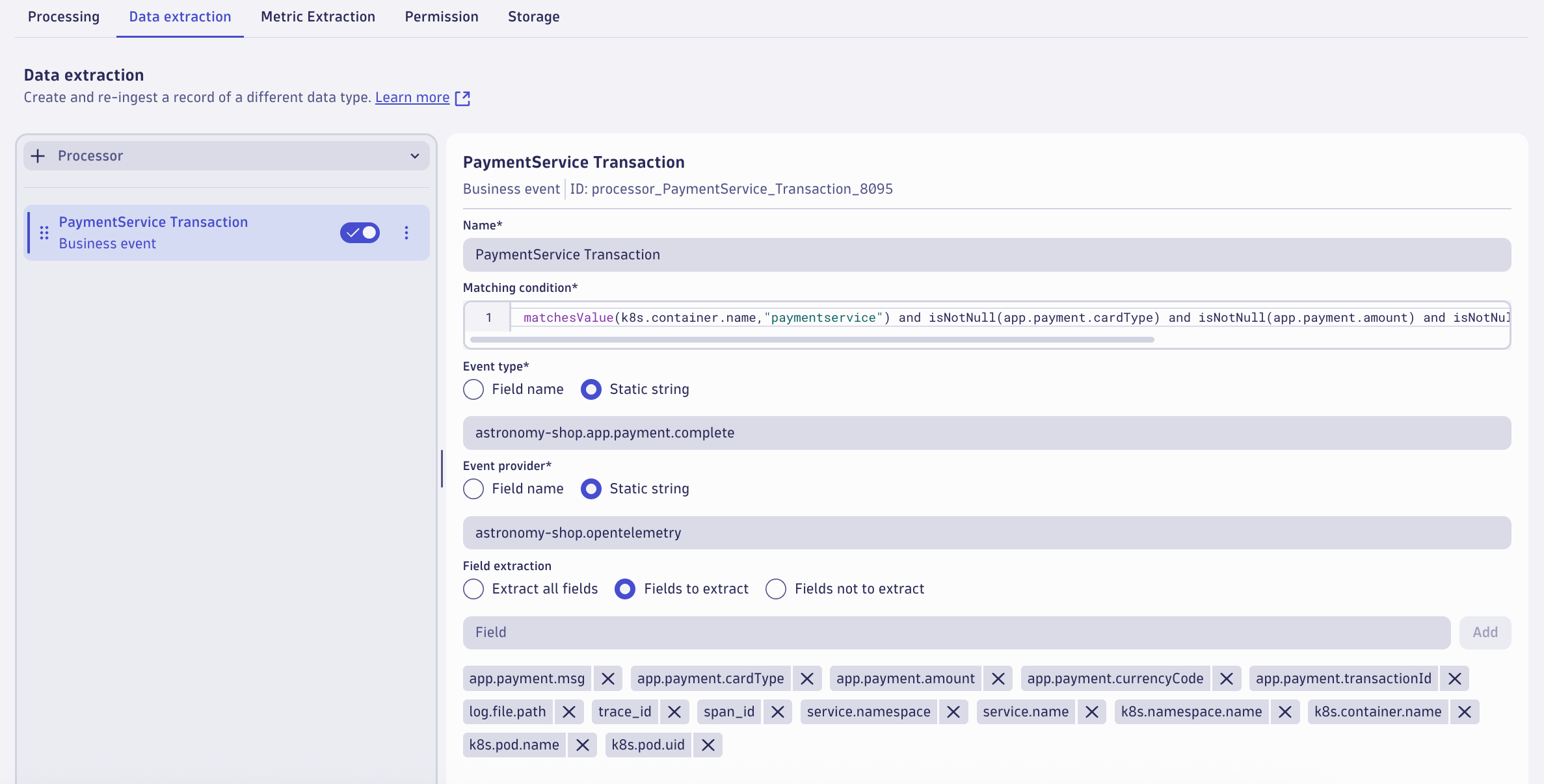1544x784 pixels.
Task: Remove the k8s.namespace.name field
Action: tap(1285, 712)
